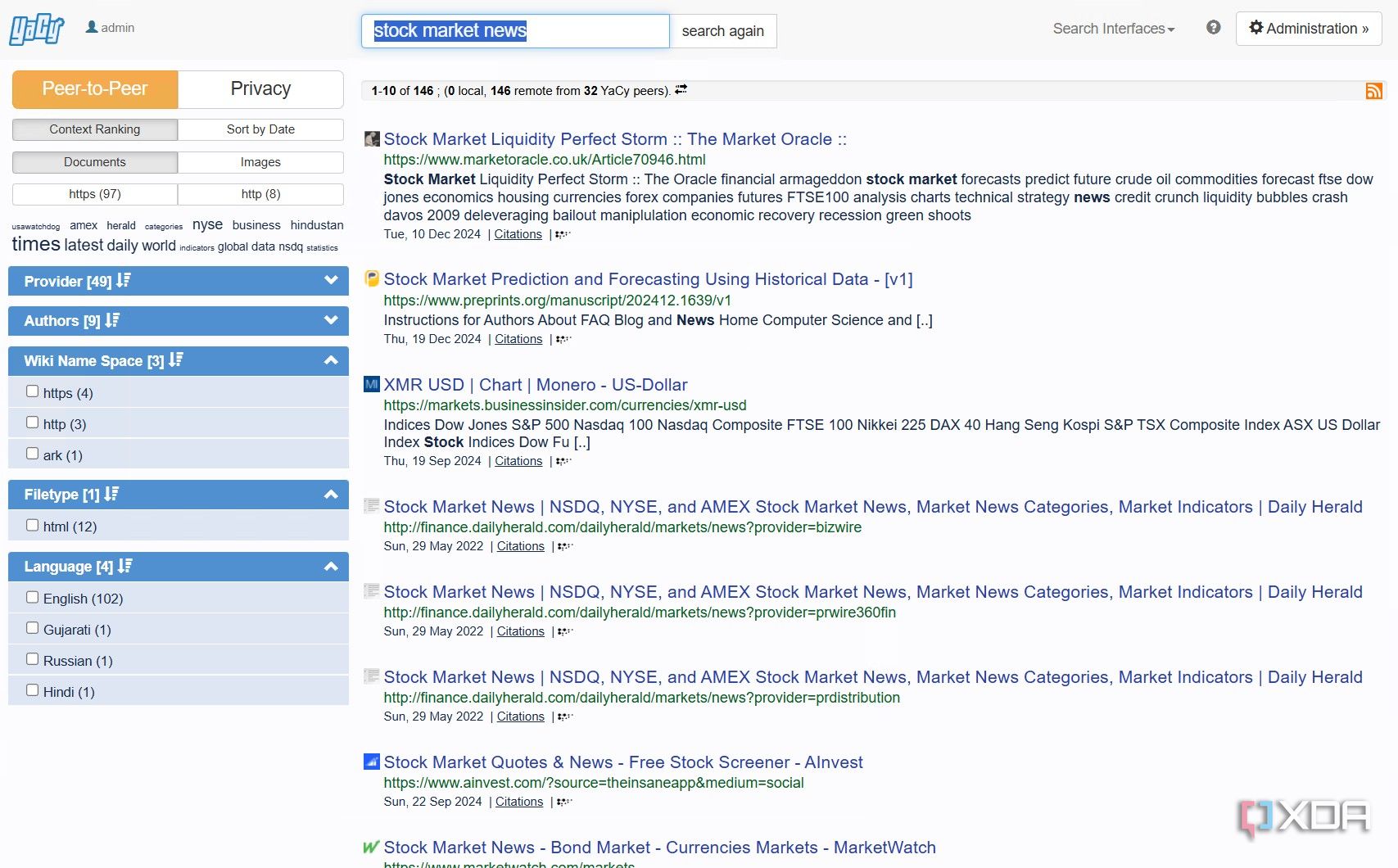Click the stock market news search field
The height and width of the screenshot is (868, 1398).
click(515, 31)
